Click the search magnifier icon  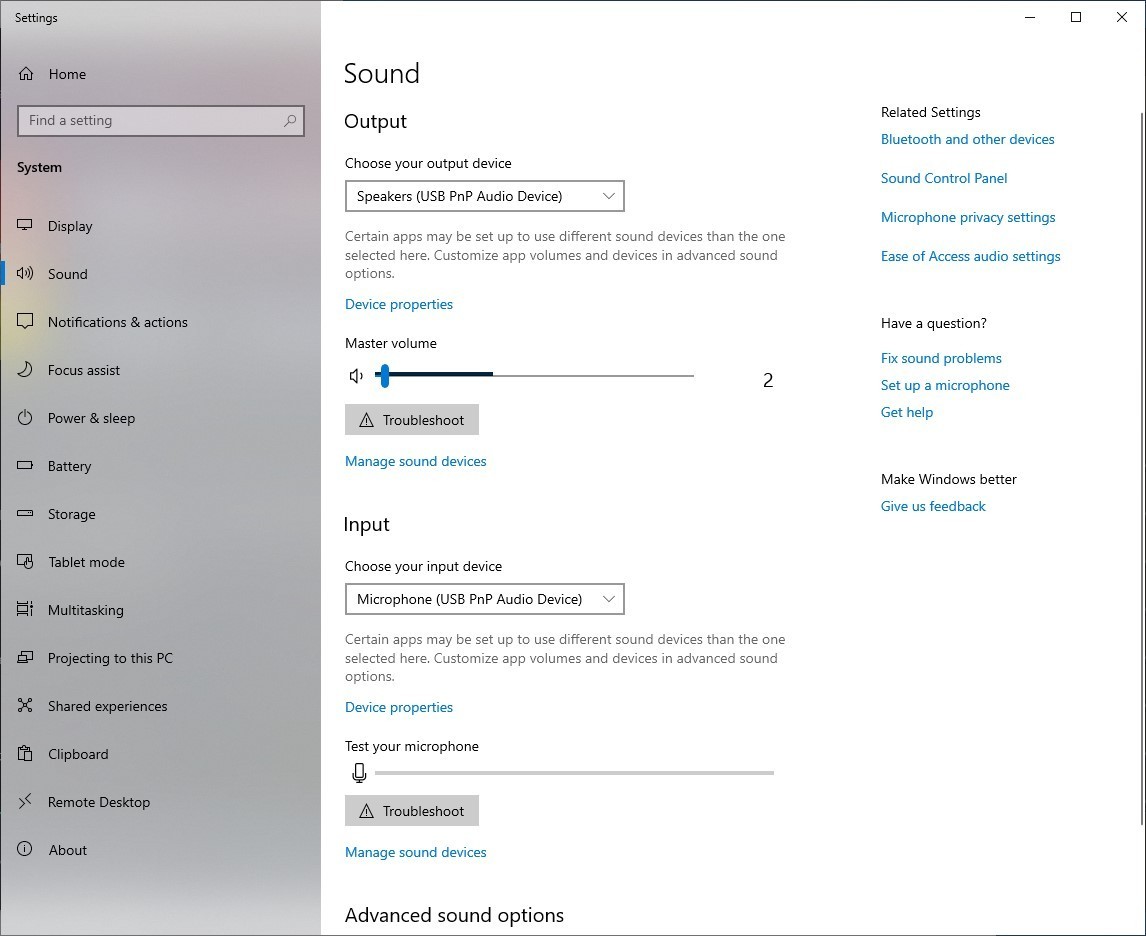[x=290, y=121]
